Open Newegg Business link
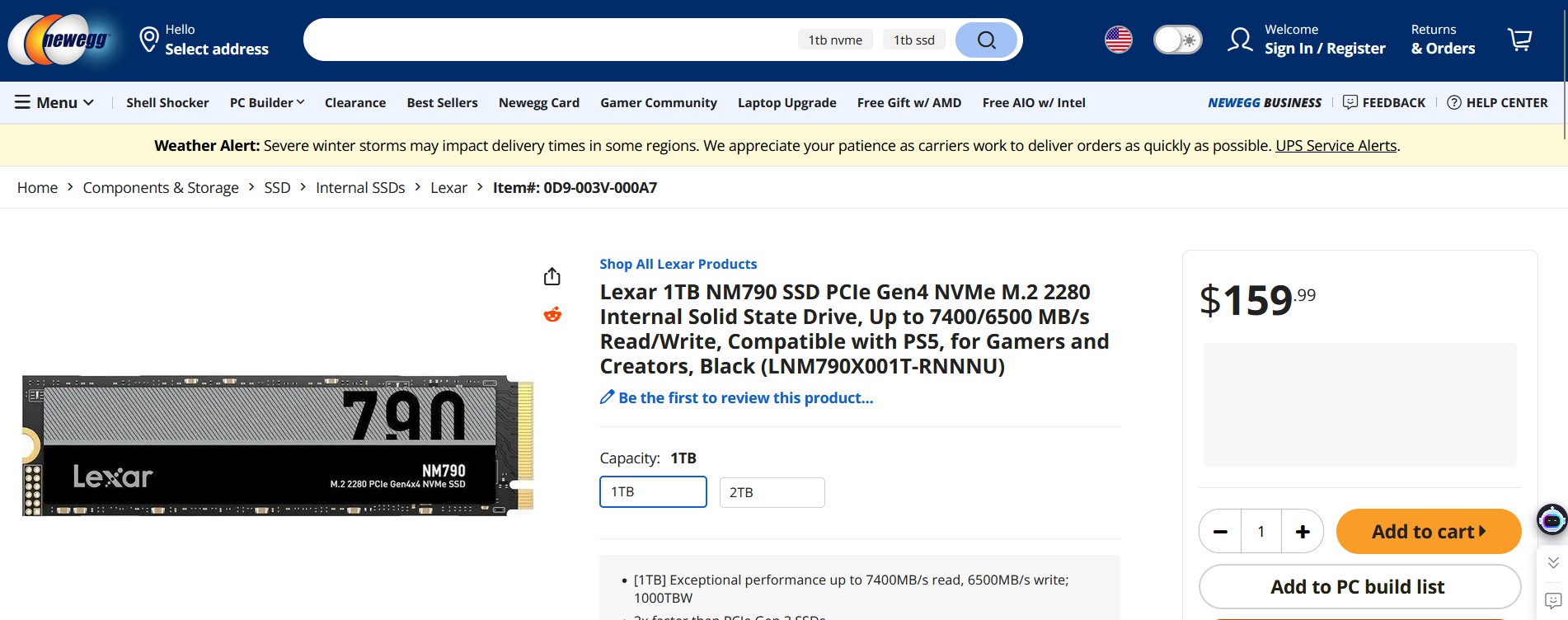Viewport: 1568px width, 620px height. [1265, 102]
